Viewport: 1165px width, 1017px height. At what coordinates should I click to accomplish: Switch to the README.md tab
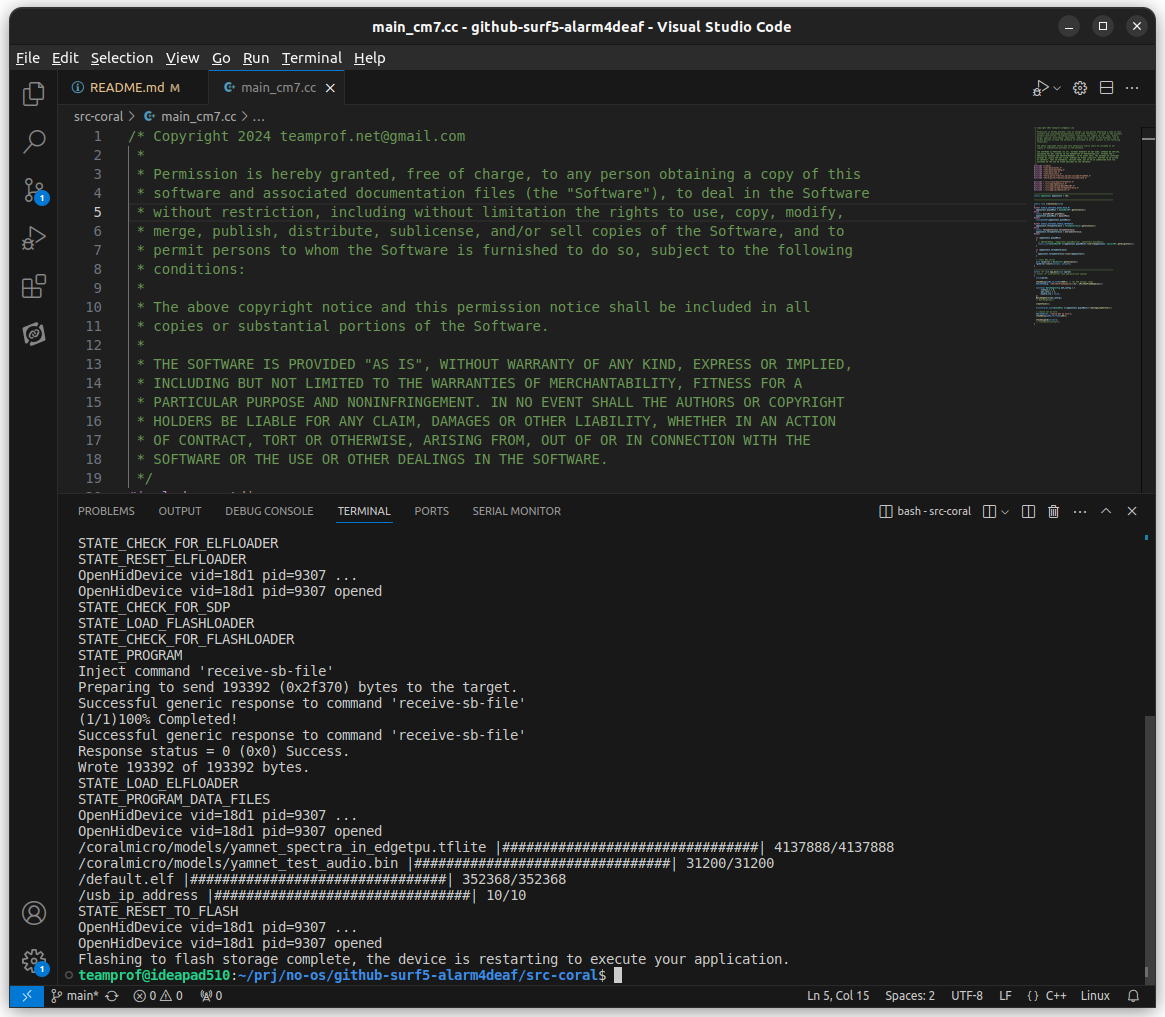click(126, 88)
